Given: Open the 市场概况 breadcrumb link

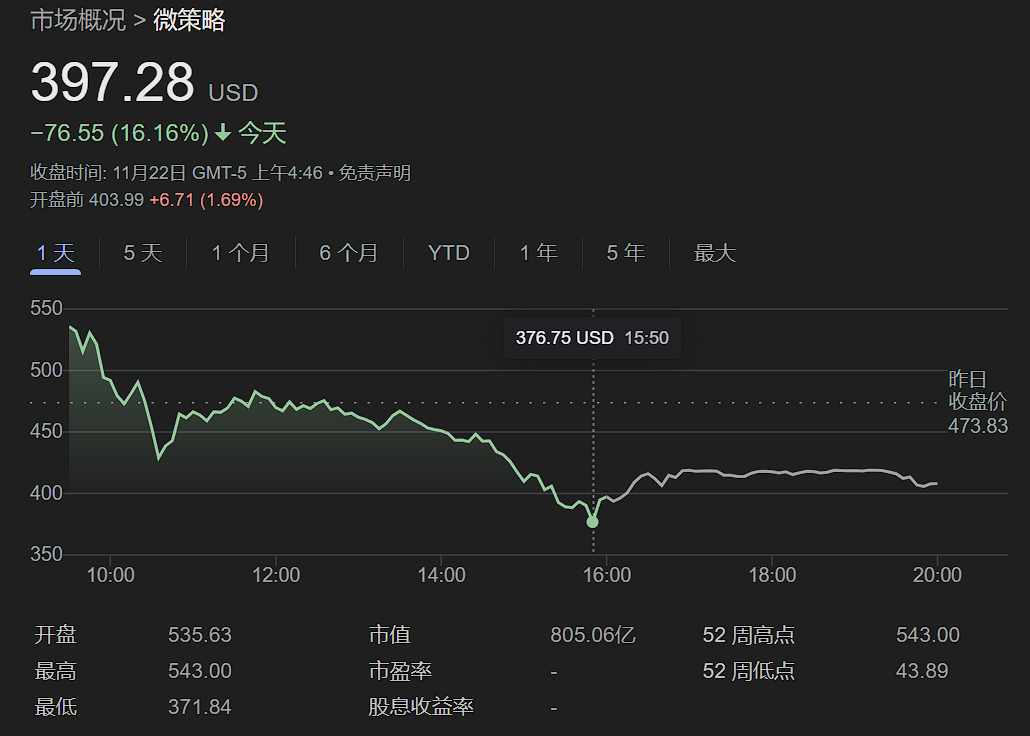Looking at the screenshot, I should click(x=78, y=20).
